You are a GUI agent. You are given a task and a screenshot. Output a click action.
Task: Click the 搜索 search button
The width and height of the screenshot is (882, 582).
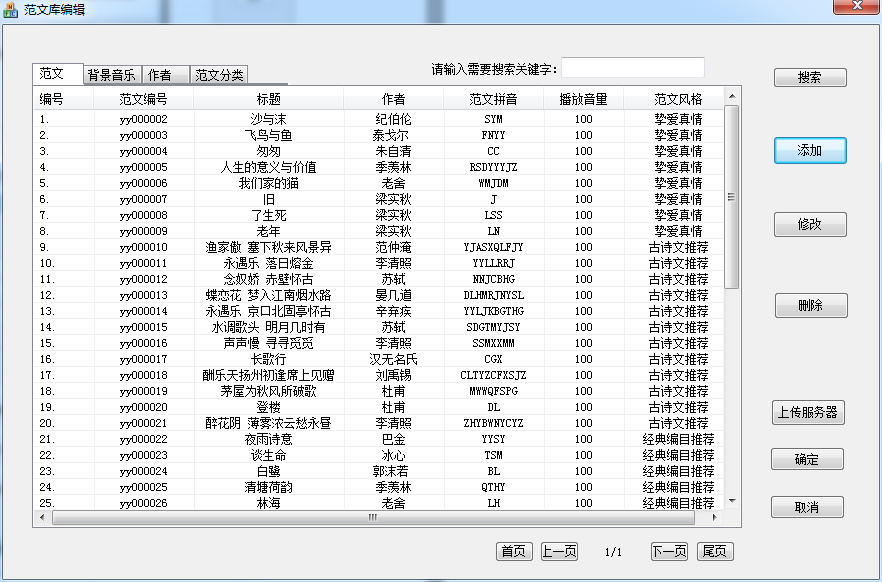point(809,77)
